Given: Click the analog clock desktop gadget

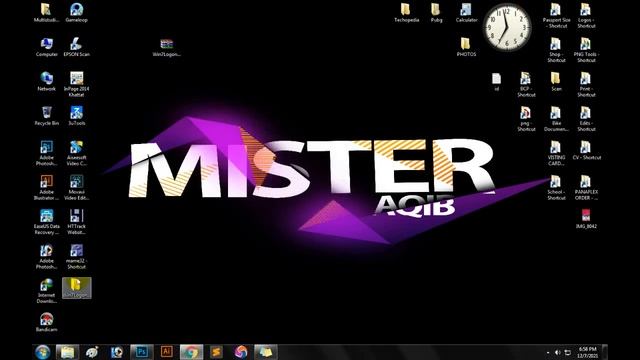Looking at the screenshot, I should [507, 27].
